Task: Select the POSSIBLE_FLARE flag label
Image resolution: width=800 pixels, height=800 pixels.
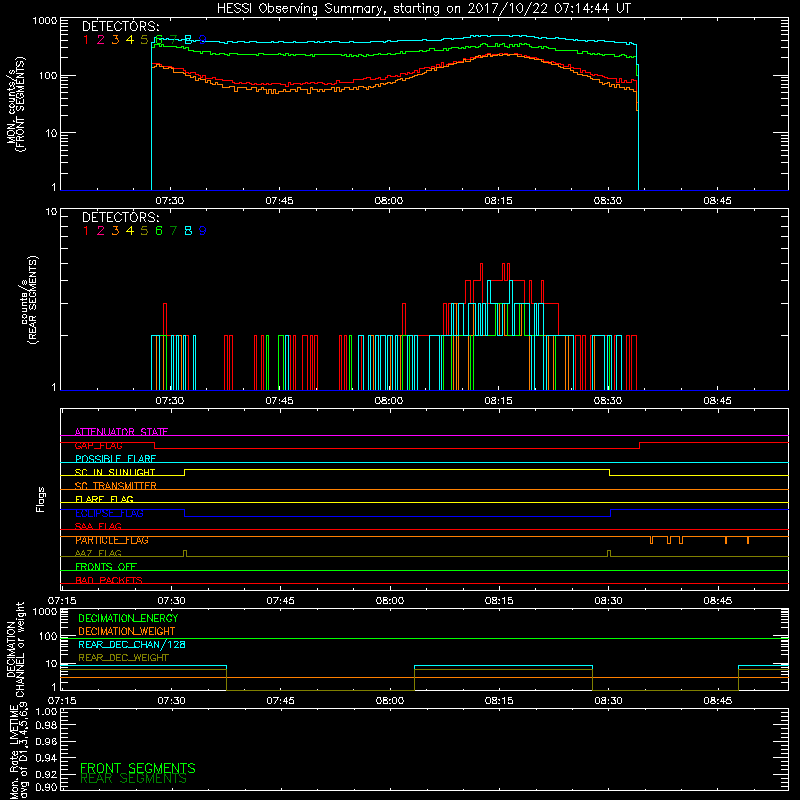Action: click(x=115, y=459)
